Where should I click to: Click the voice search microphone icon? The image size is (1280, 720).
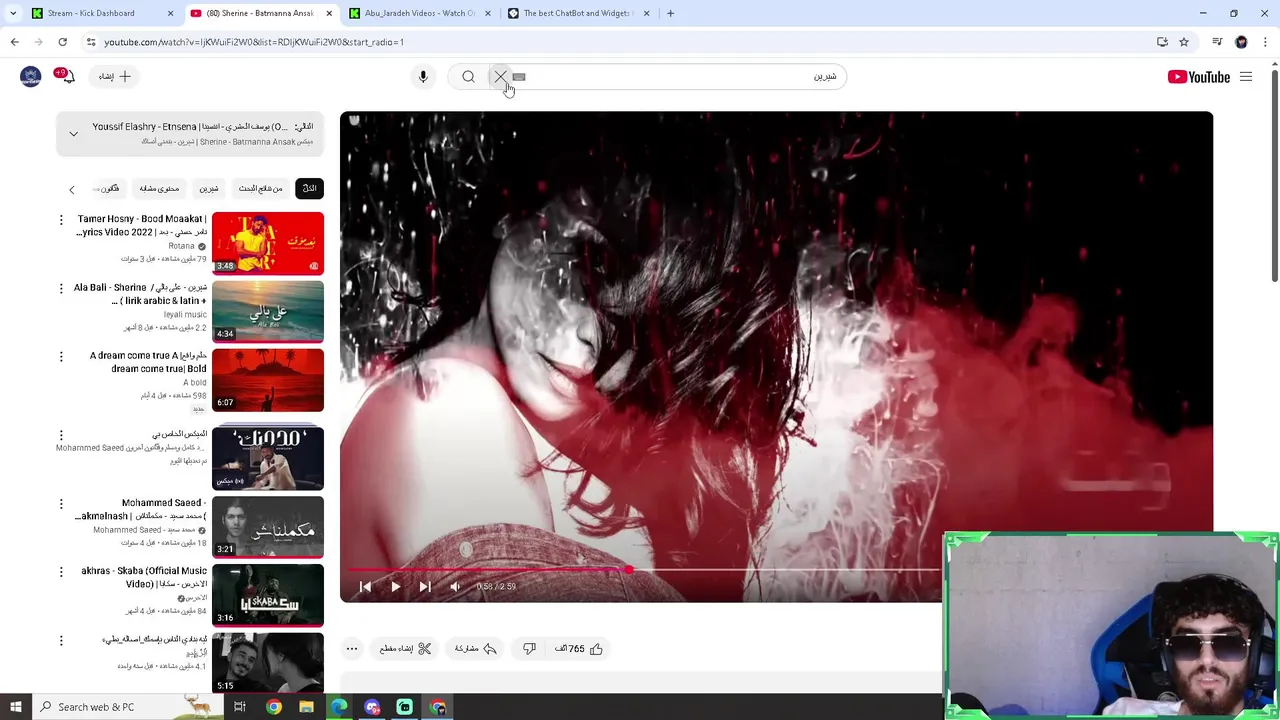point(423,77)
